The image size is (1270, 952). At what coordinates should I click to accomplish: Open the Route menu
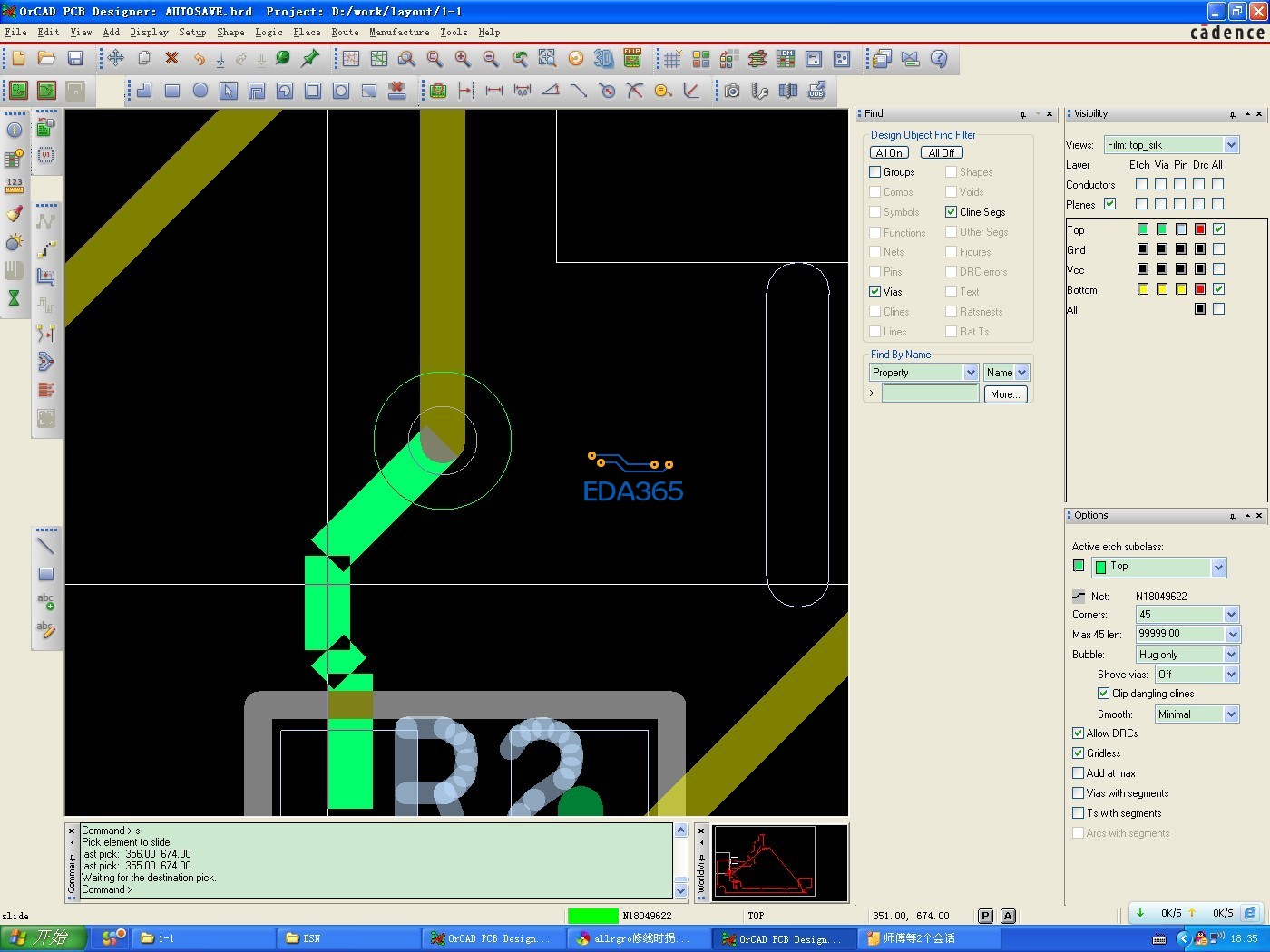coord(345,32)
